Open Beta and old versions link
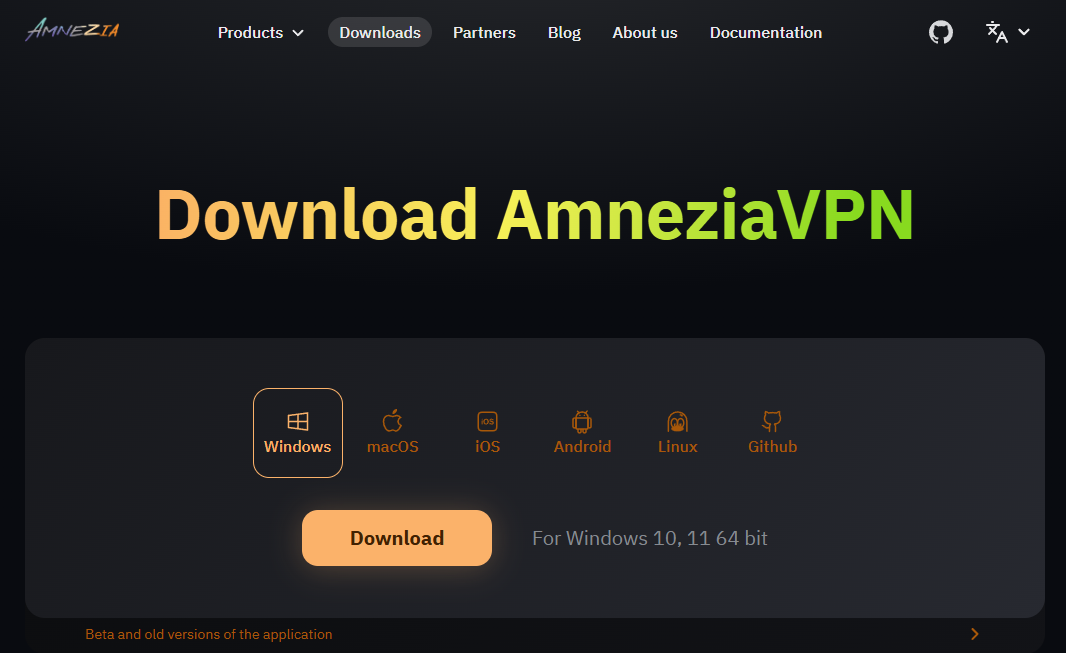Image resolution: width=1066 pixels, height=653 pixels. coord(209,634)
